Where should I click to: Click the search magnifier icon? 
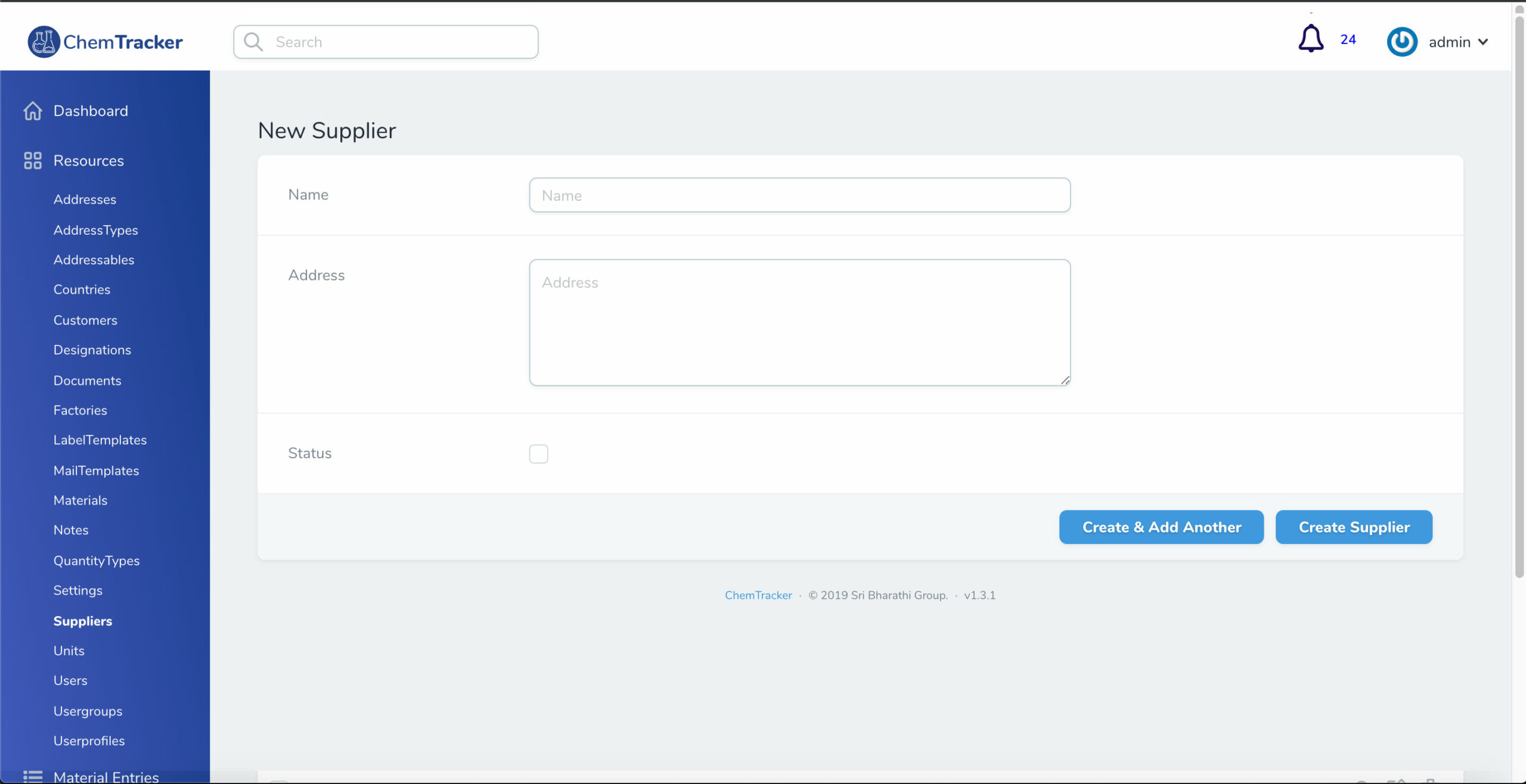coord(253,42)
